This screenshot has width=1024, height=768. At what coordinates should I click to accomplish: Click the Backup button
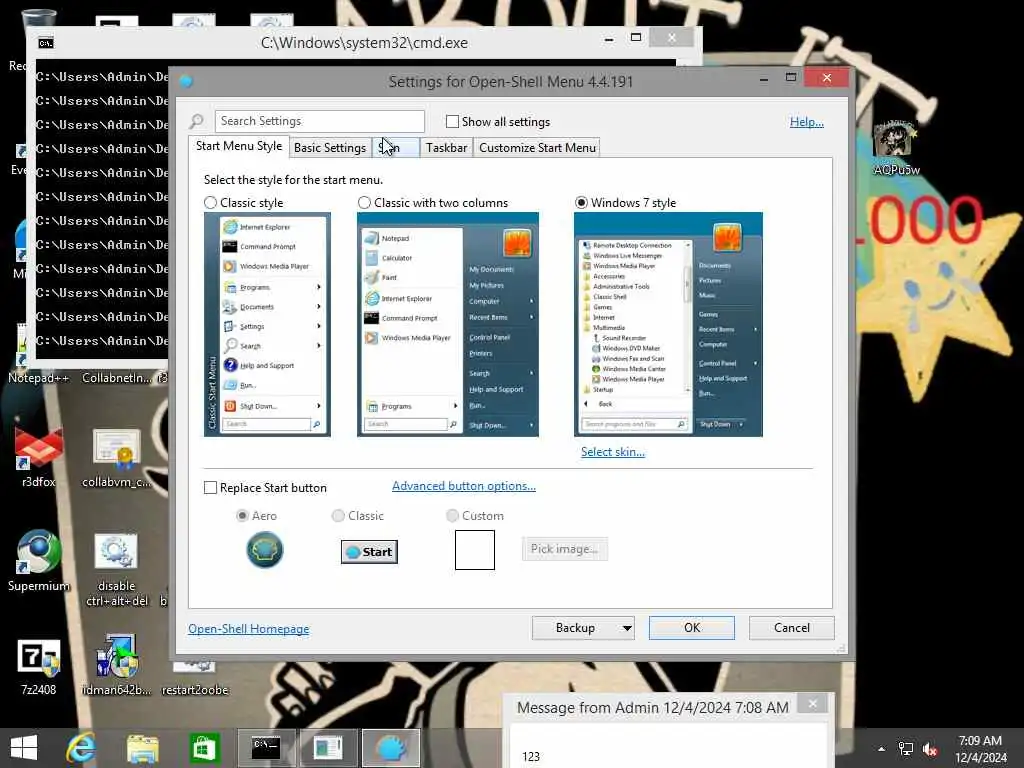click(x=575, y=628)
